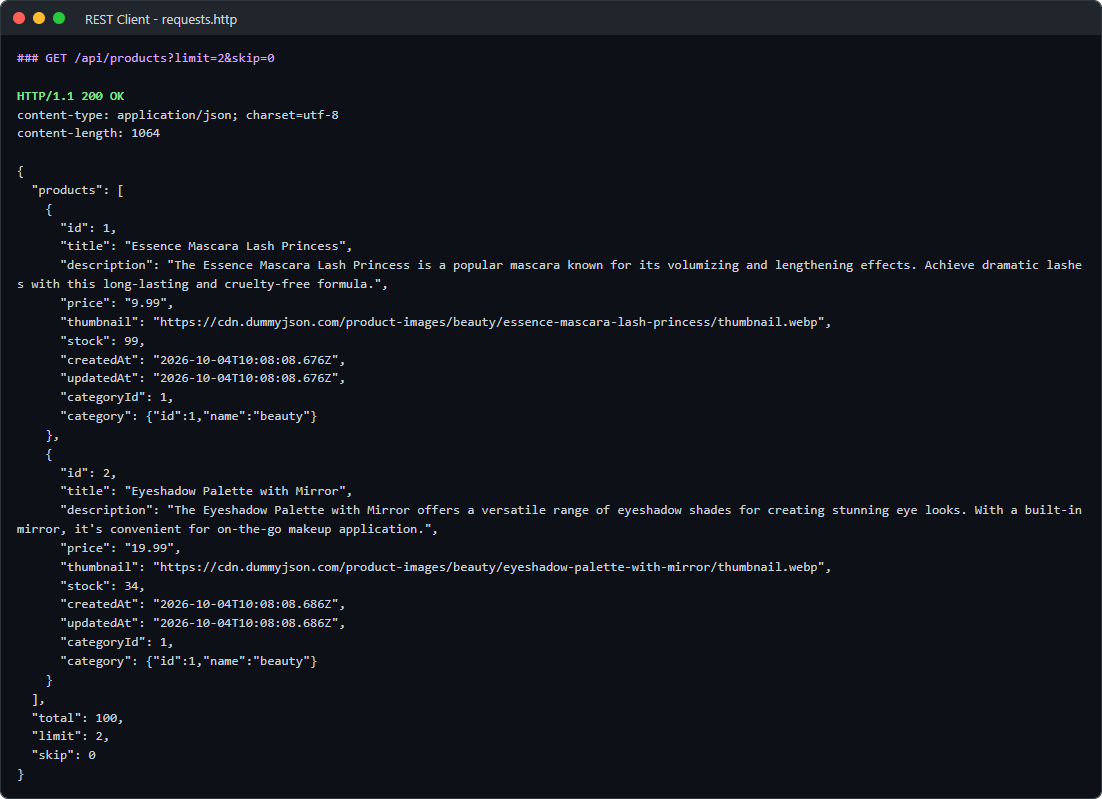The height and width of the screenshot is (799, 1102).
Task: Click the '"stock": 34,' line
Action: point(102,586)
